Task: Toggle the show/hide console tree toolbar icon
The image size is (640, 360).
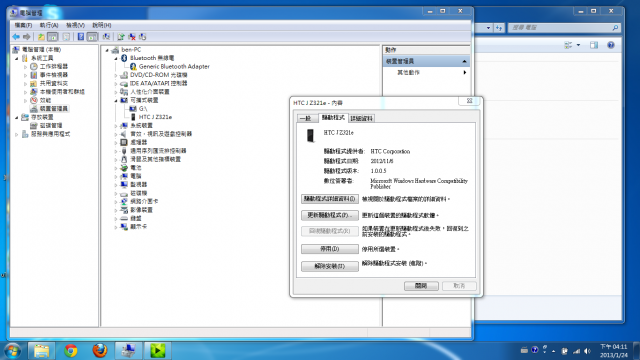Action: point(53,37)
